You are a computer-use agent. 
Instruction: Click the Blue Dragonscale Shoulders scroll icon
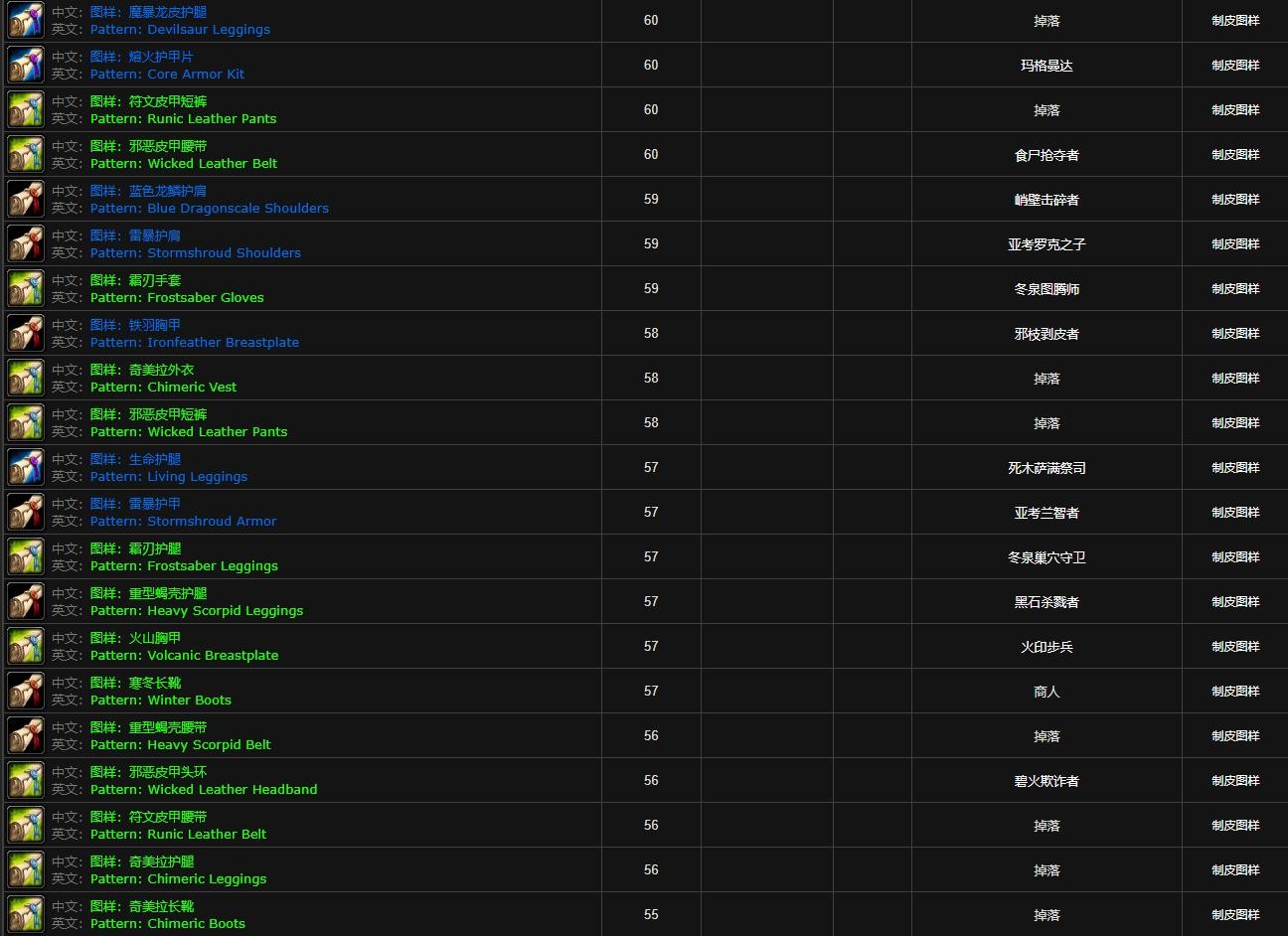(26, 200)
